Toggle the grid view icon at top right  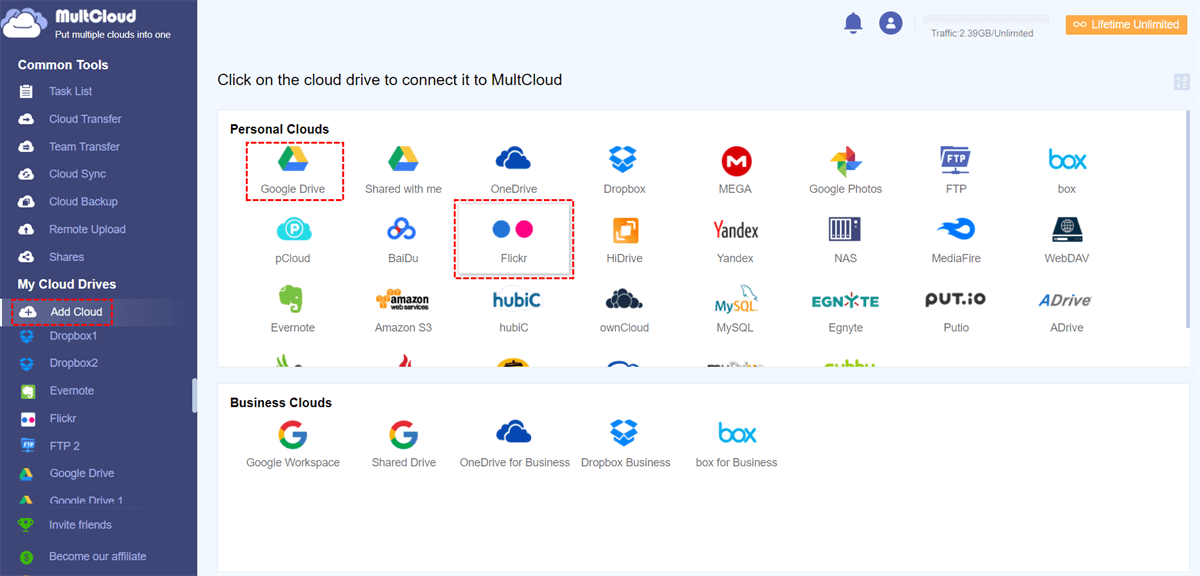point(1181,82)
